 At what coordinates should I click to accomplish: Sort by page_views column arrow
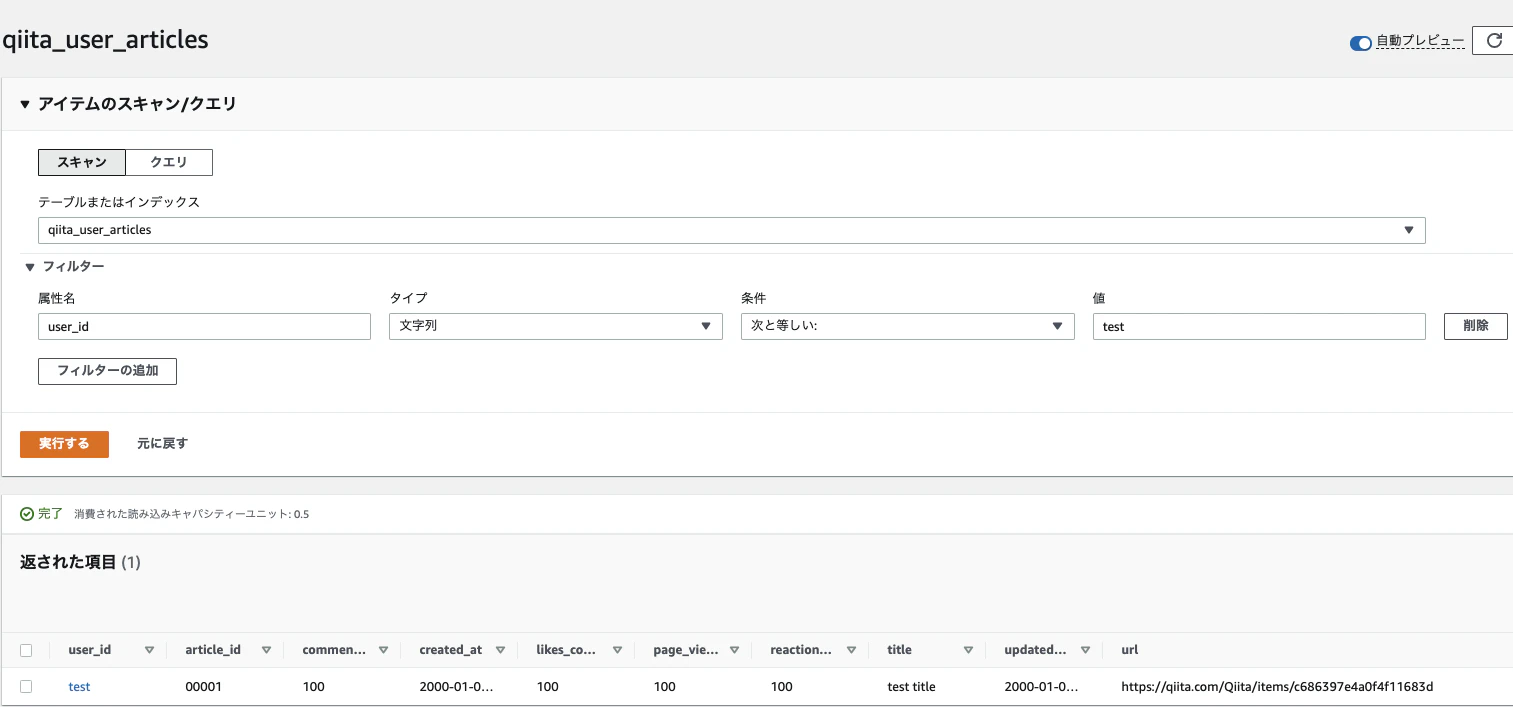click(734, 650)
